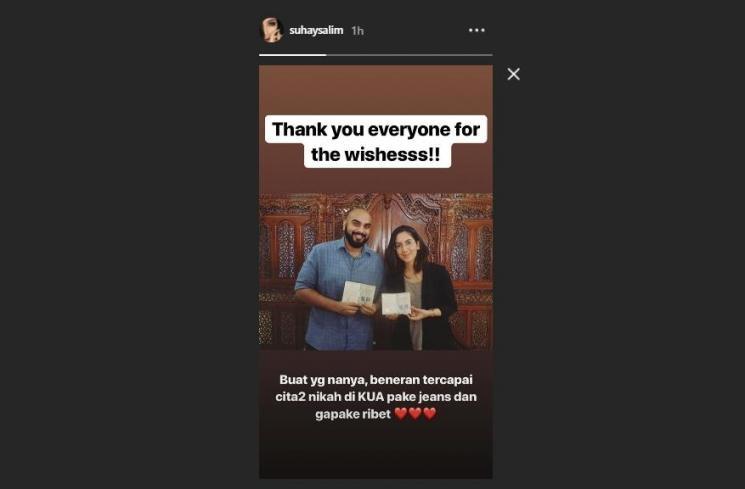Click the red heart emojis in the caption

tap(415, 414)
